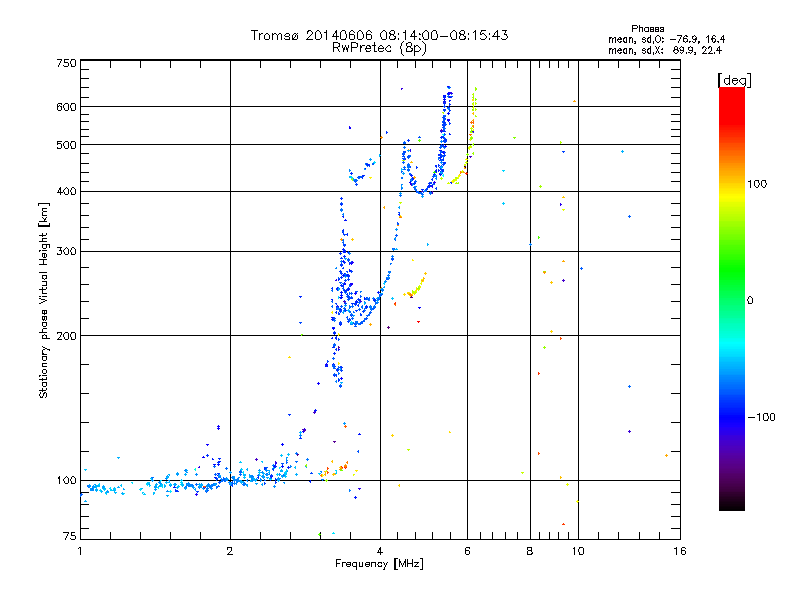Click the 'Frequency [MHz]' axis label
The image size is (800, 600).
(379, 564)
